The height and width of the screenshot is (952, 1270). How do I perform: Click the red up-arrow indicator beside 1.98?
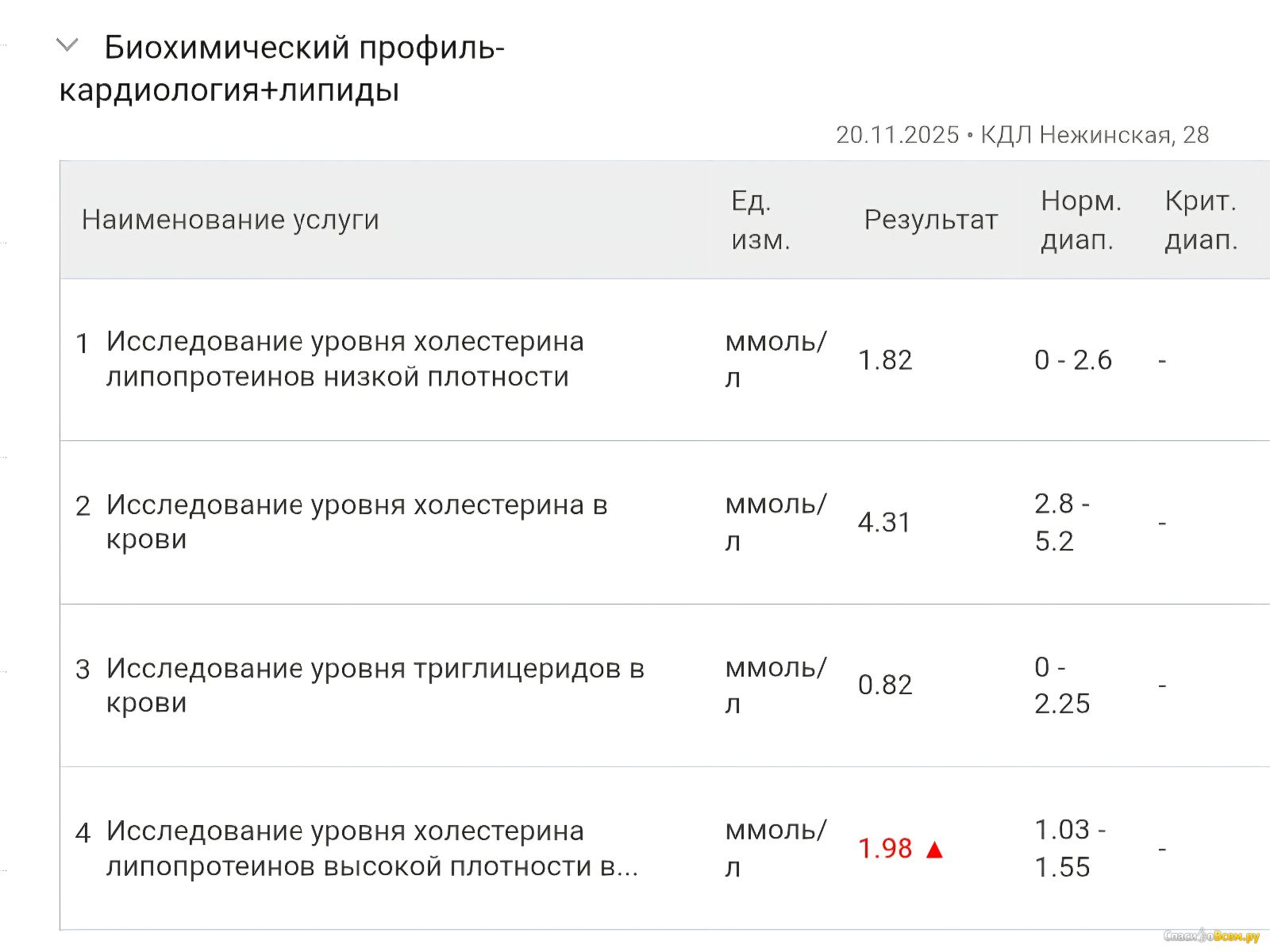click(934, 850)
